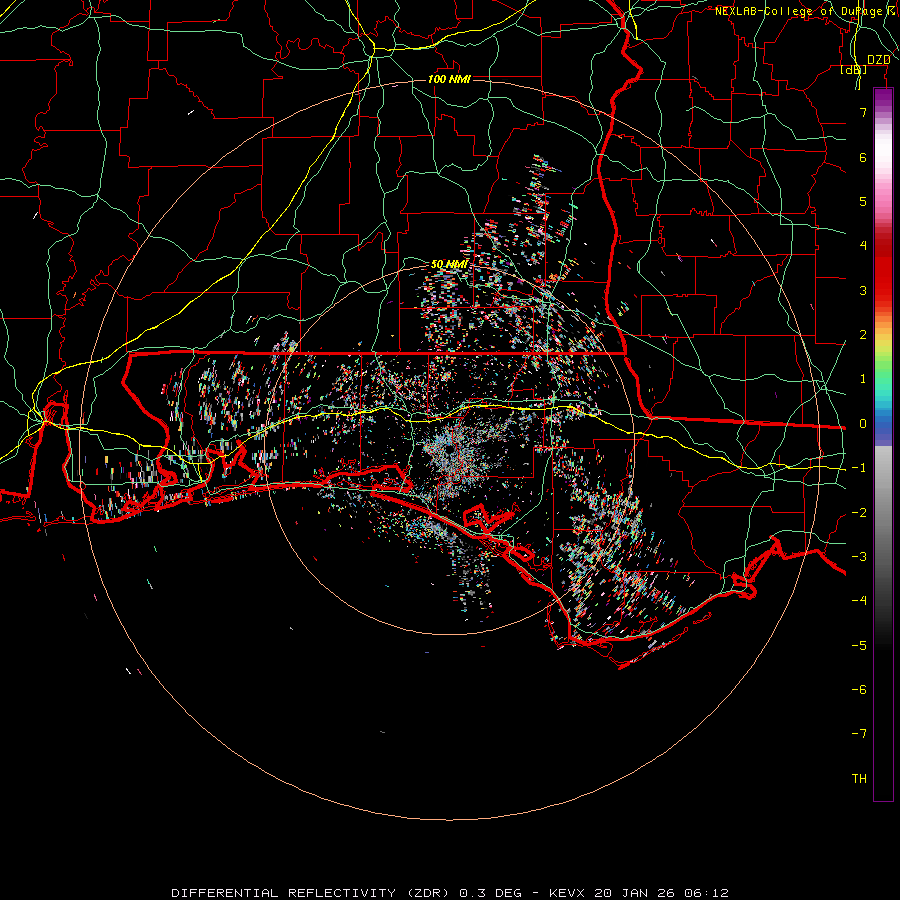Click the "4" value on the scale
Viewport: 900px width, 900px height.
[x=863, y=246]
